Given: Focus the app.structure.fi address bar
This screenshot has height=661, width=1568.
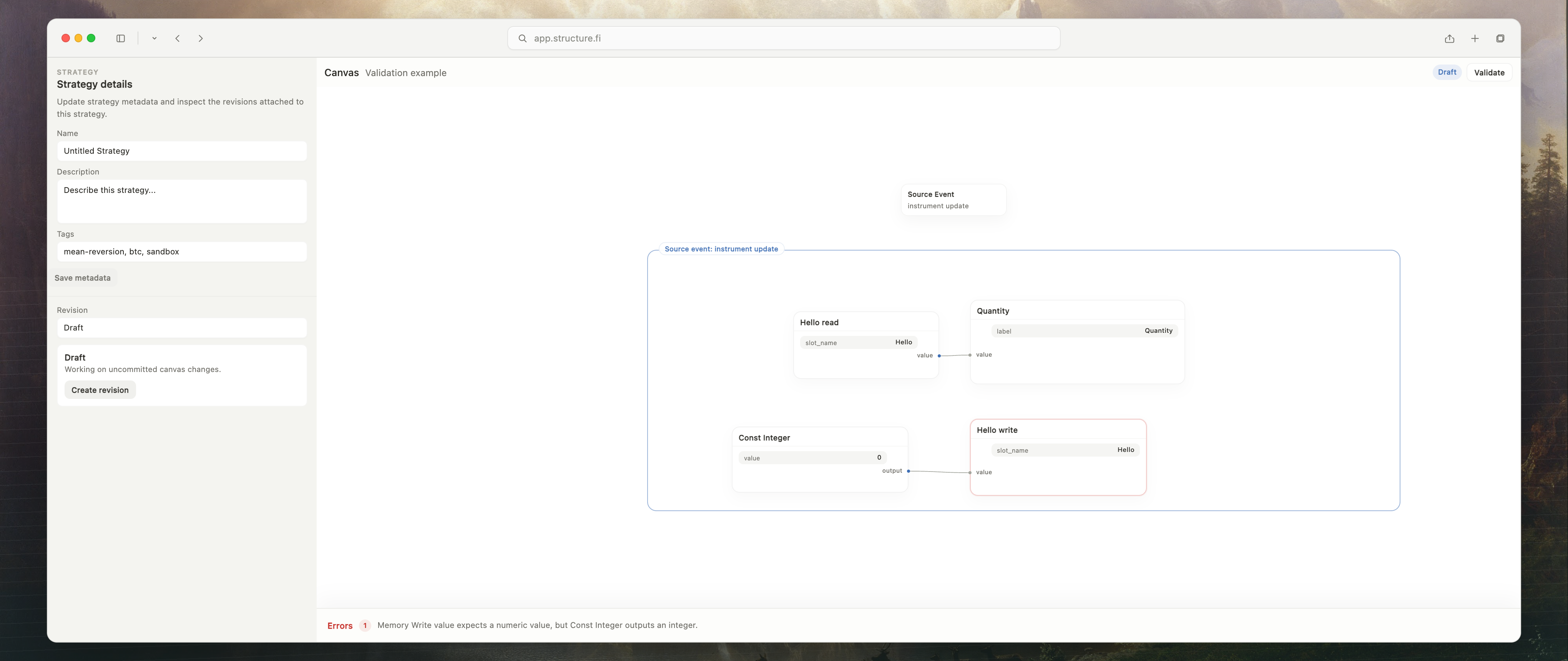Looking at the screenshot, I should [783, 38].
